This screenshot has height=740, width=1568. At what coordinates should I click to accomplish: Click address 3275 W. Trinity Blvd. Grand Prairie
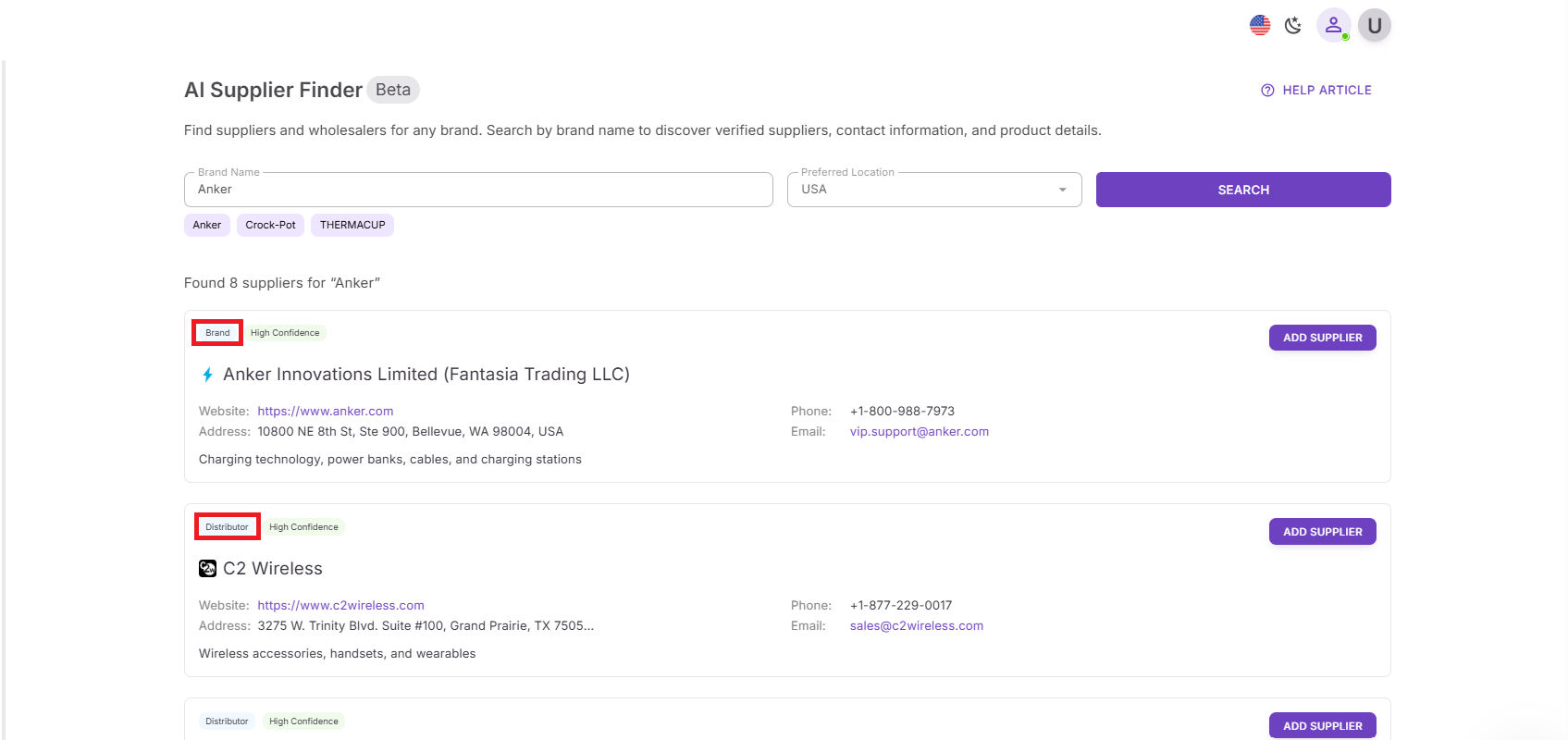(x=426, y=625)
